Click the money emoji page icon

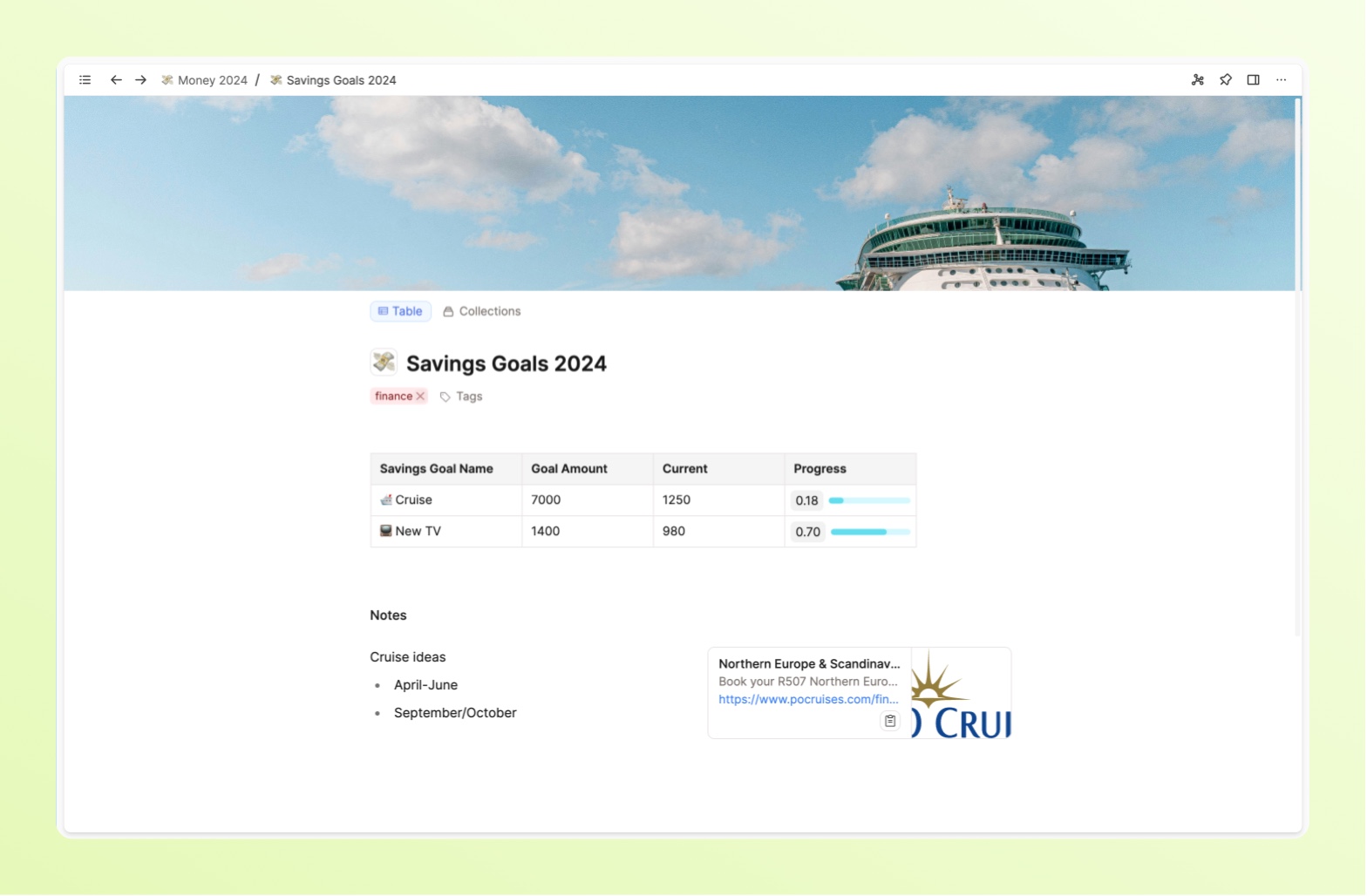pyautogui.click(x=384, y=363)
